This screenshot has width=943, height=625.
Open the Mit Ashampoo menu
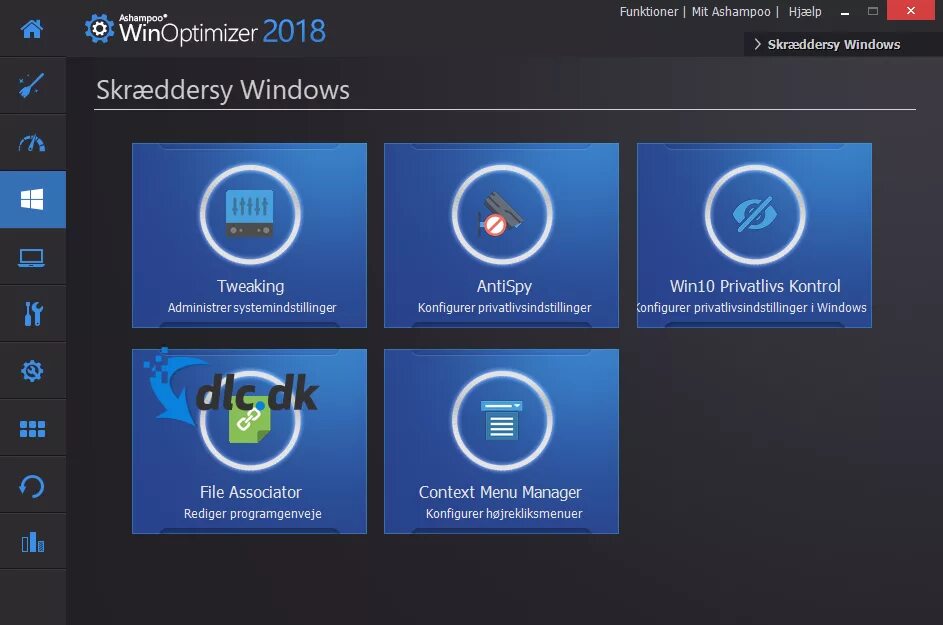click(731, 11)
